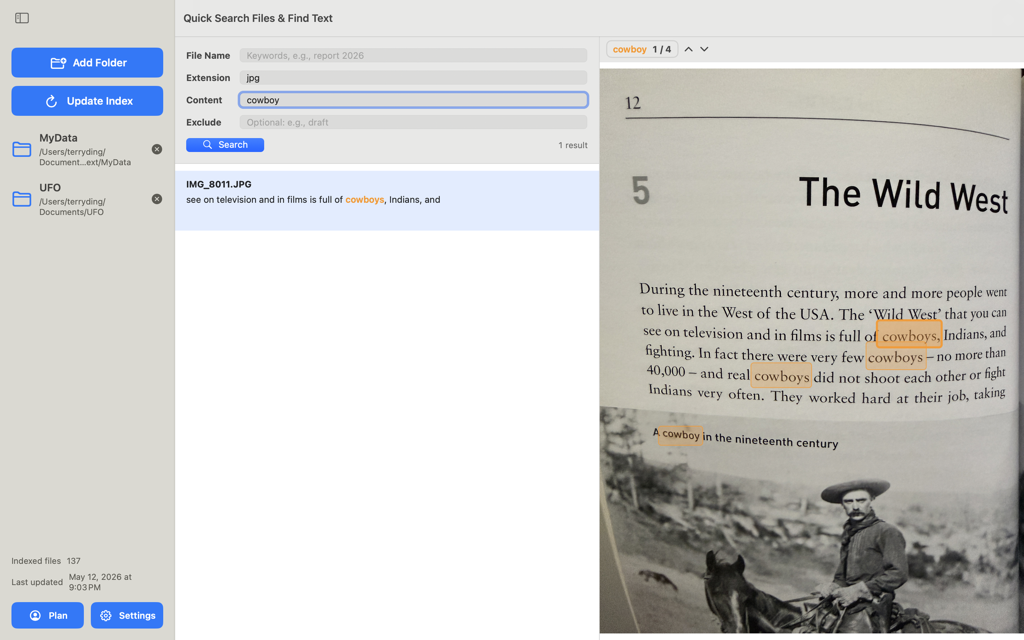
Task: Click the Last updated date text
Action: coord(100,582)
